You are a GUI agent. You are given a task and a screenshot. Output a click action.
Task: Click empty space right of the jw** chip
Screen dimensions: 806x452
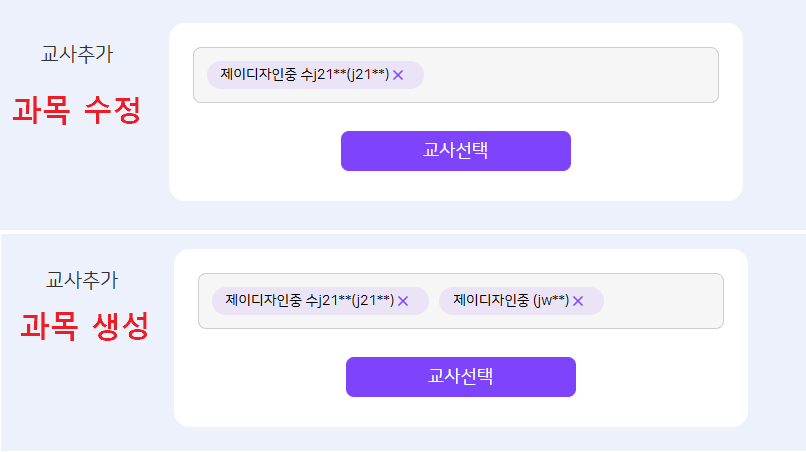click(x=660, y=301)
